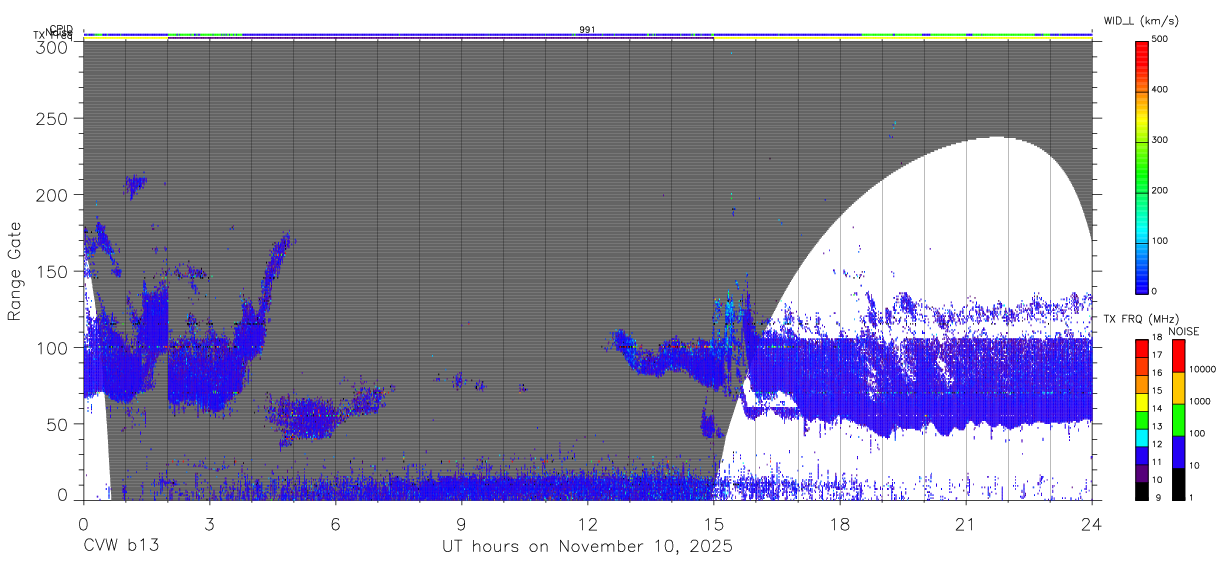Viewport: 1228px width, 567px height.
Task: Pick red top of width color bar
Action: (1142, 50)
